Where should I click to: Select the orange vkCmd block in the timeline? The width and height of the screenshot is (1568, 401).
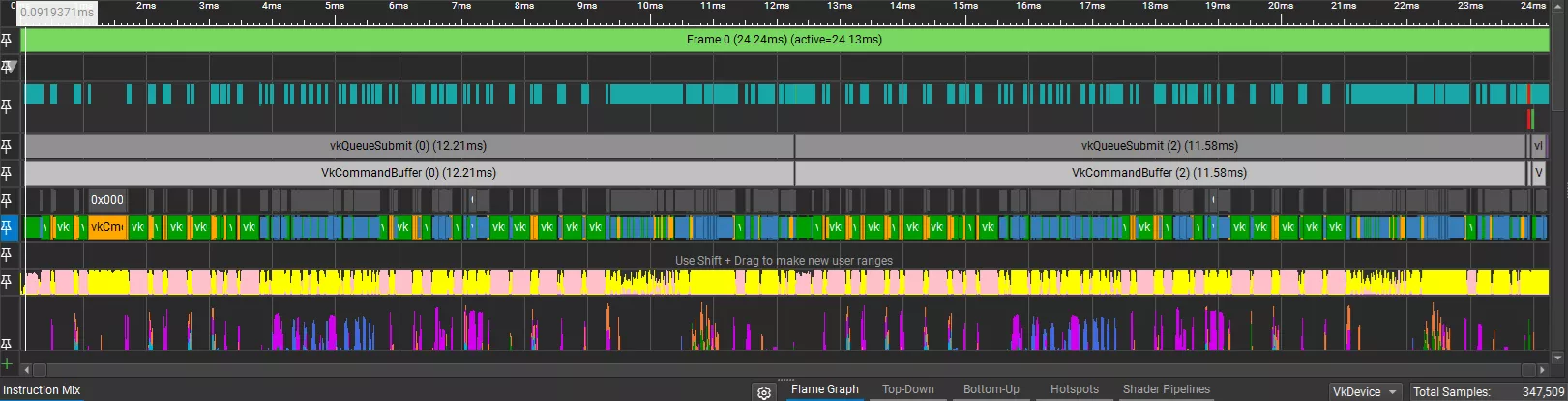coord(106,228)
